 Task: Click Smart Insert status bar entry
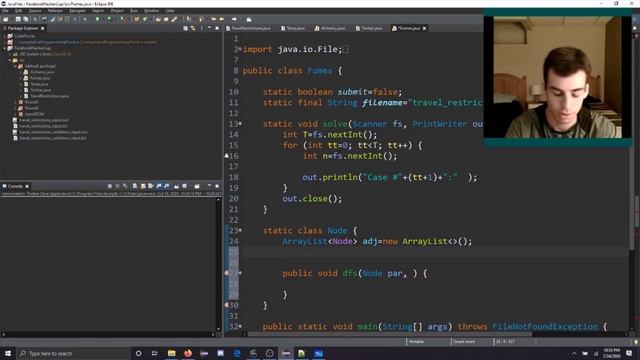click(464, 341)
